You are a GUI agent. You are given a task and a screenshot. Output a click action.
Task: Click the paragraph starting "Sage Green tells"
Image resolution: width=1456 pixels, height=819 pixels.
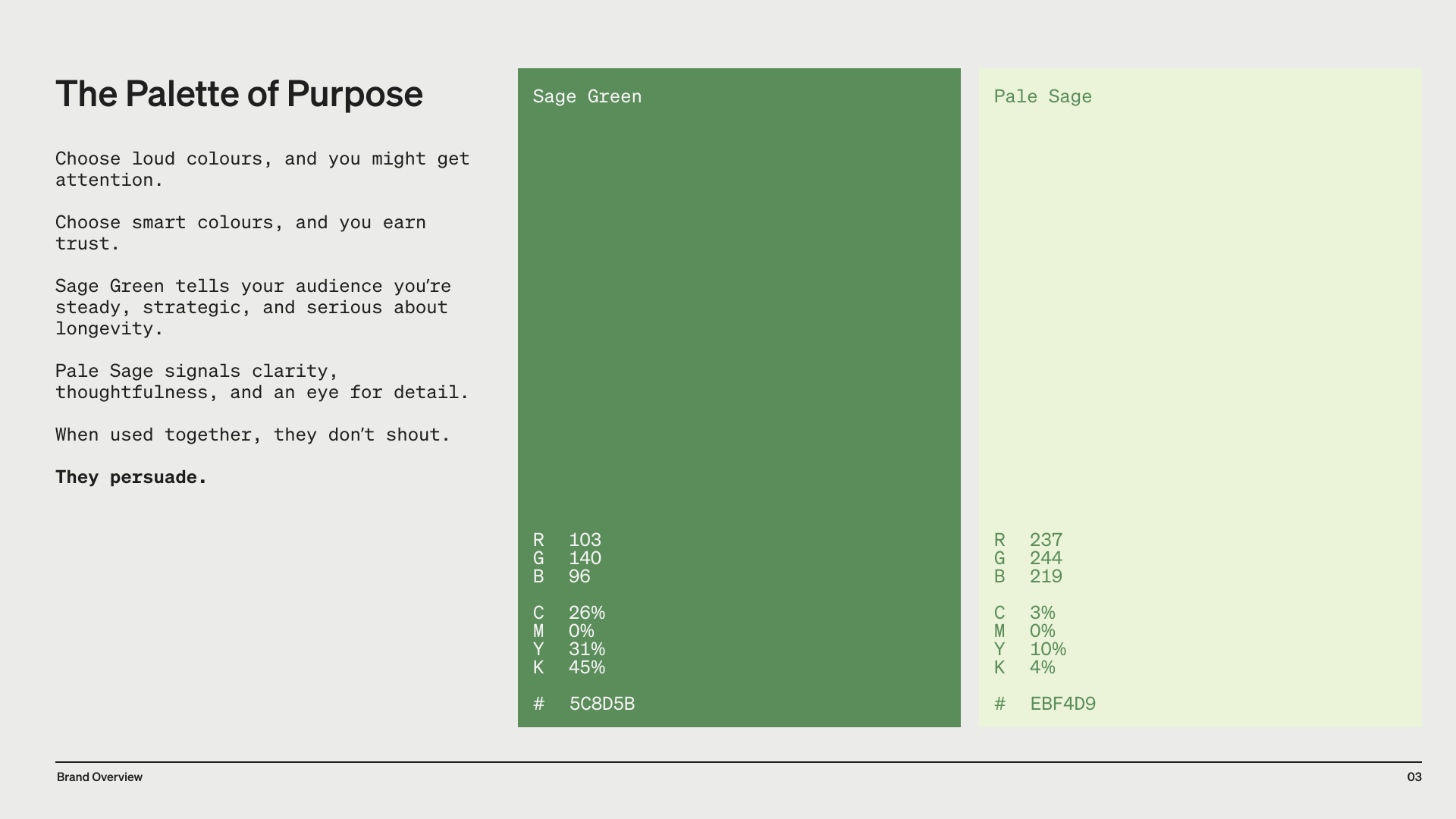tap(253, 307)
